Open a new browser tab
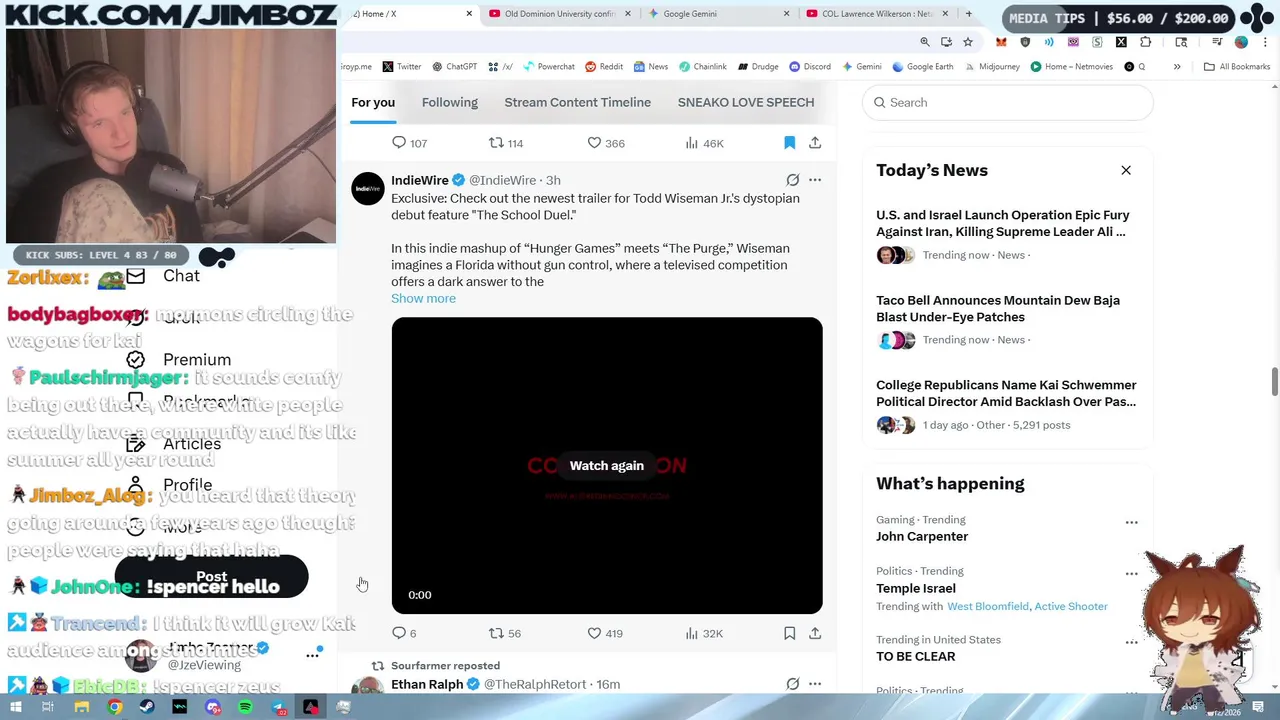 click(968, 14)
